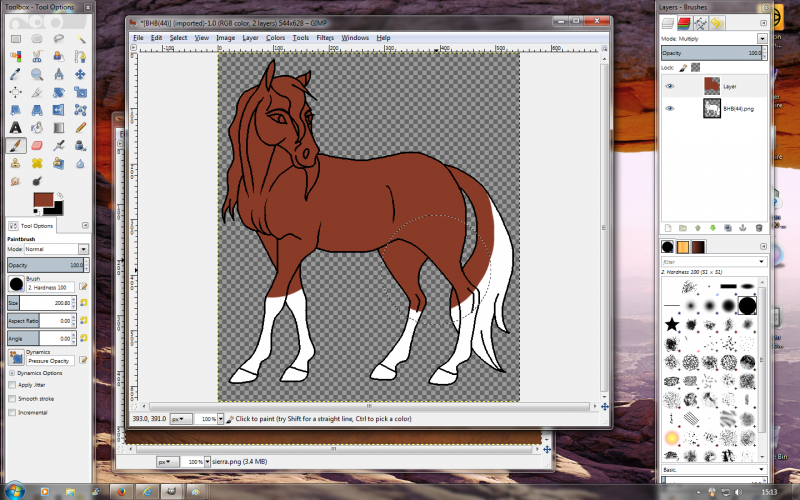Expand the Dynamics Options section
The width and height of the screenshot is (800, 500).
[12, 373]
